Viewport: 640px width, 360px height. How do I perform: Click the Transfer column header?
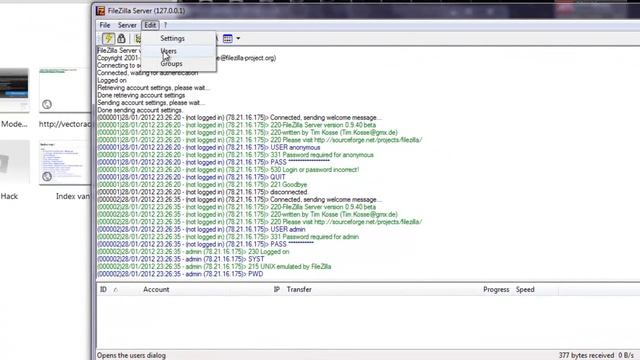[299, 289]
